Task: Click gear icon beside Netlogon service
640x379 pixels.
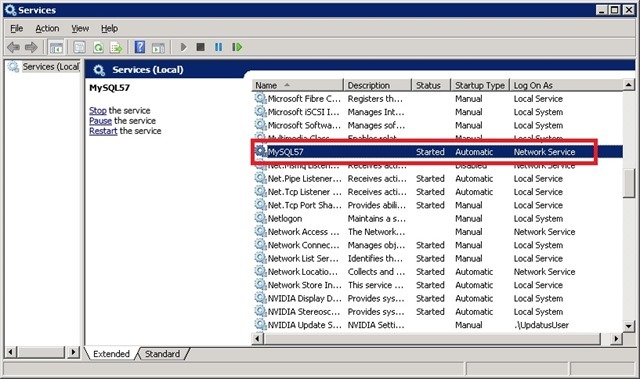Action: (x=260, y=218)
